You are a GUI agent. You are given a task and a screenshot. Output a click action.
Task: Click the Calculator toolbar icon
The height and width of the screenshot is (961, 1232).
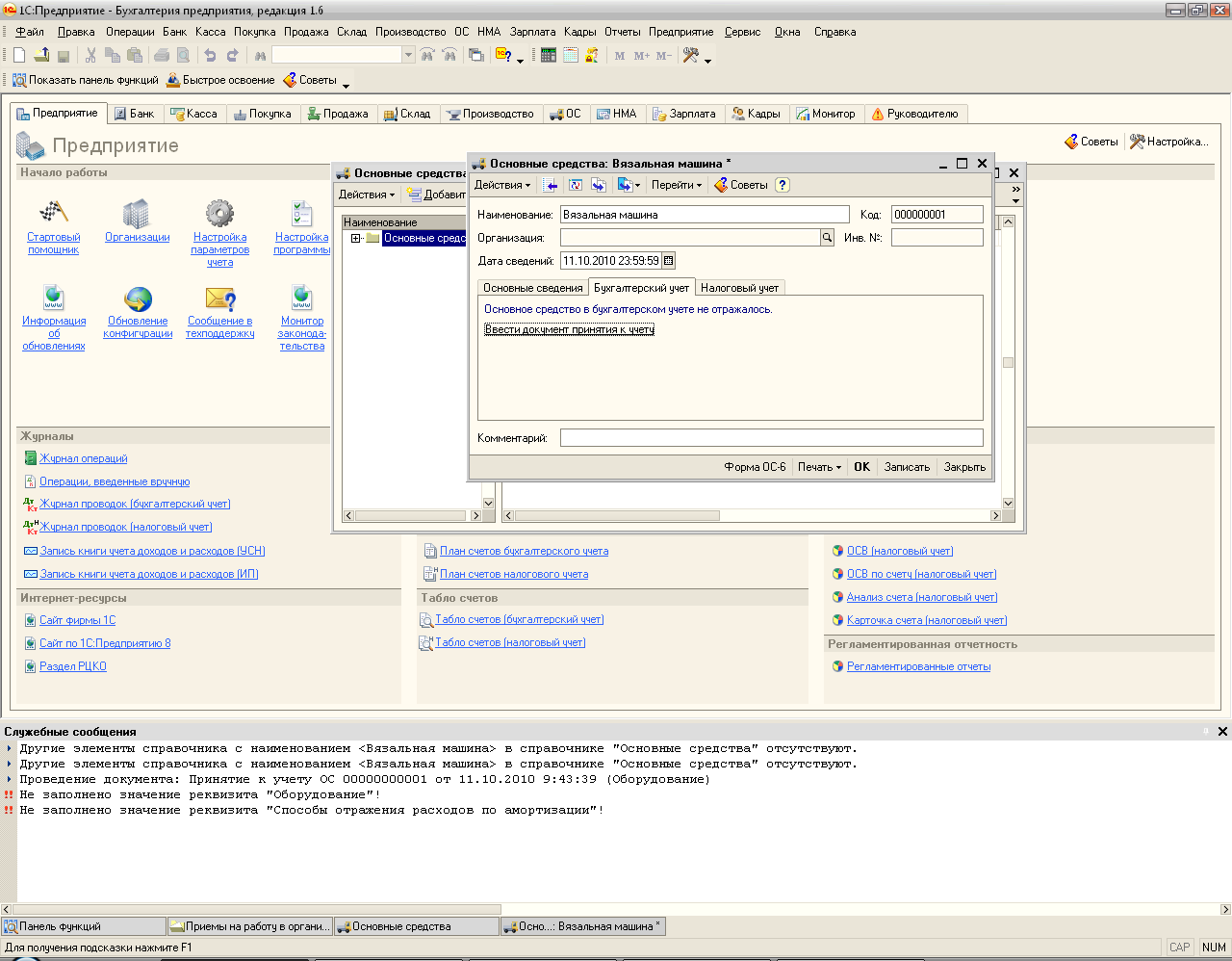click(x=549, y=56)
